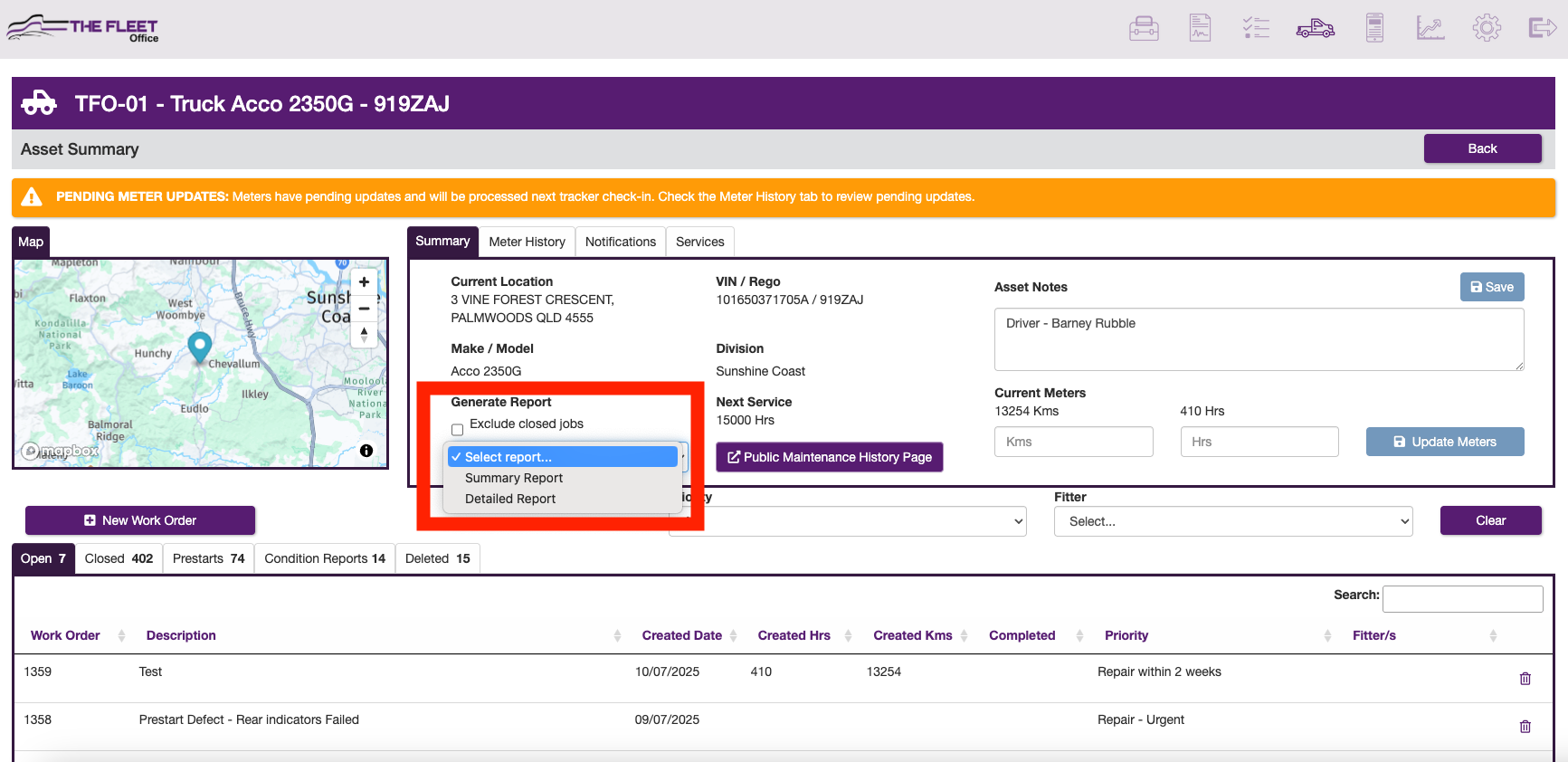
Task: Click the 'Repair - Urgent' priority cell
Action: [1141, 719]
